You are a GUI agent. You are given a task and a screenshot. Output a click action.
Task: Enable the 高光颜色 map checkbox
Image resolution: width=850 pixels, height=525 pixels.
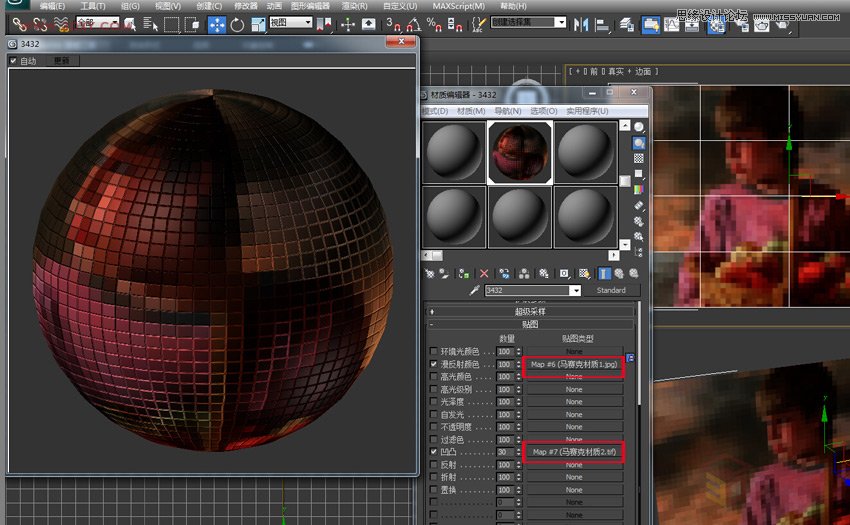[433, 376]
